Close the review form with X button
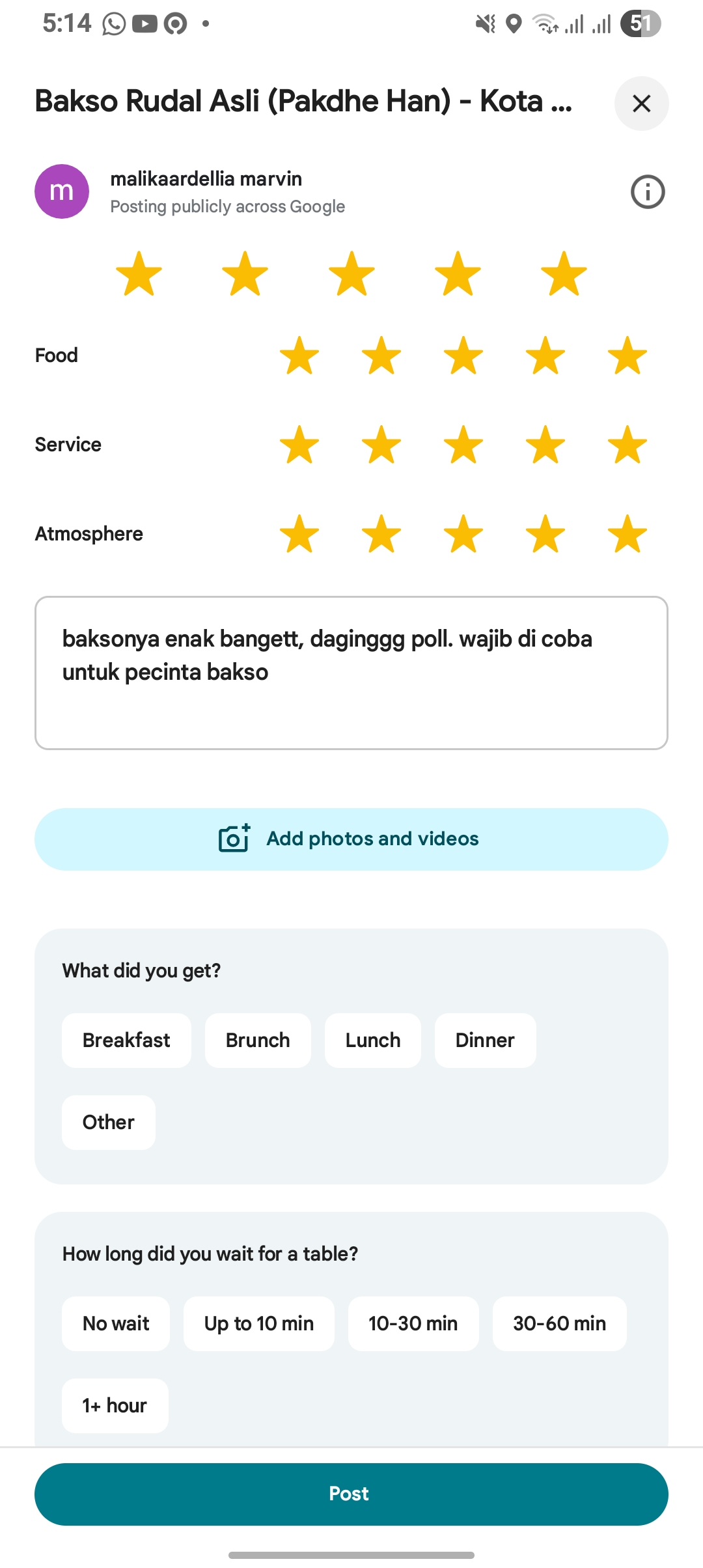The height and width of the screenshot is (1568, 703). (641, 104)
